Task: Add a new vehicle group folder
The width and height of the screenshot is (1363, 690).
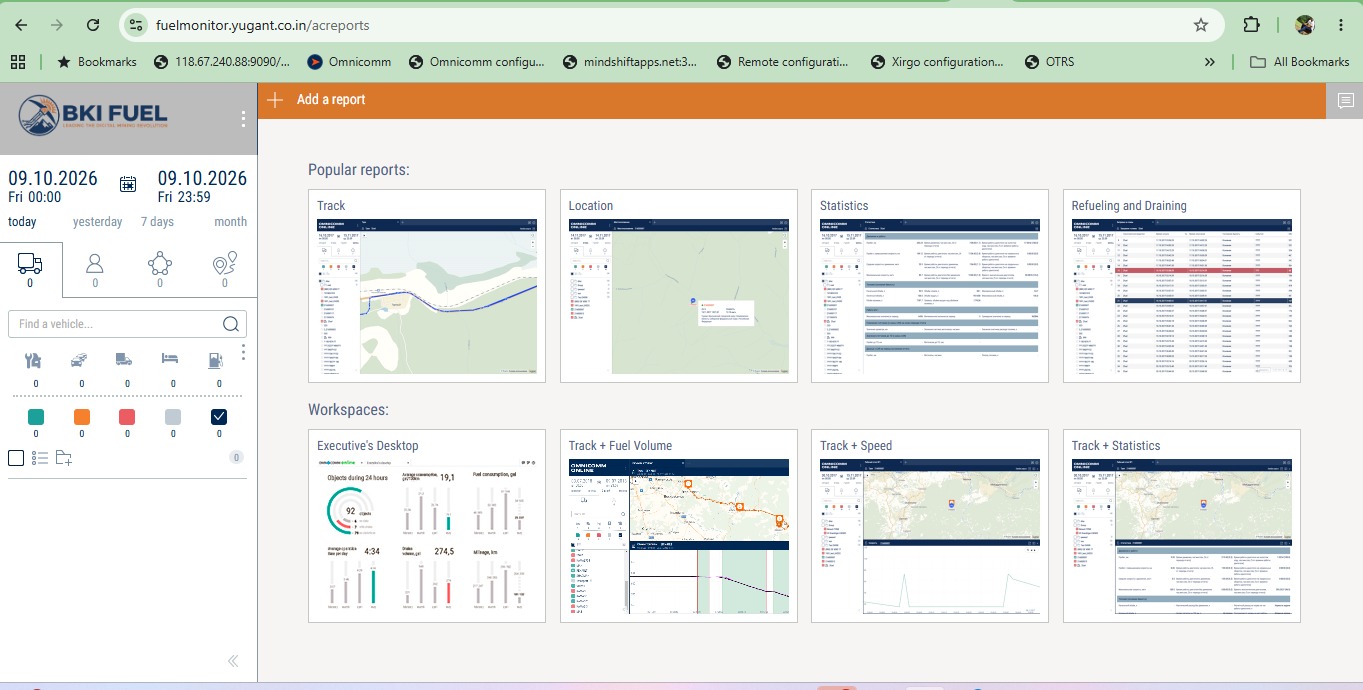Action: tap(64, 458)
